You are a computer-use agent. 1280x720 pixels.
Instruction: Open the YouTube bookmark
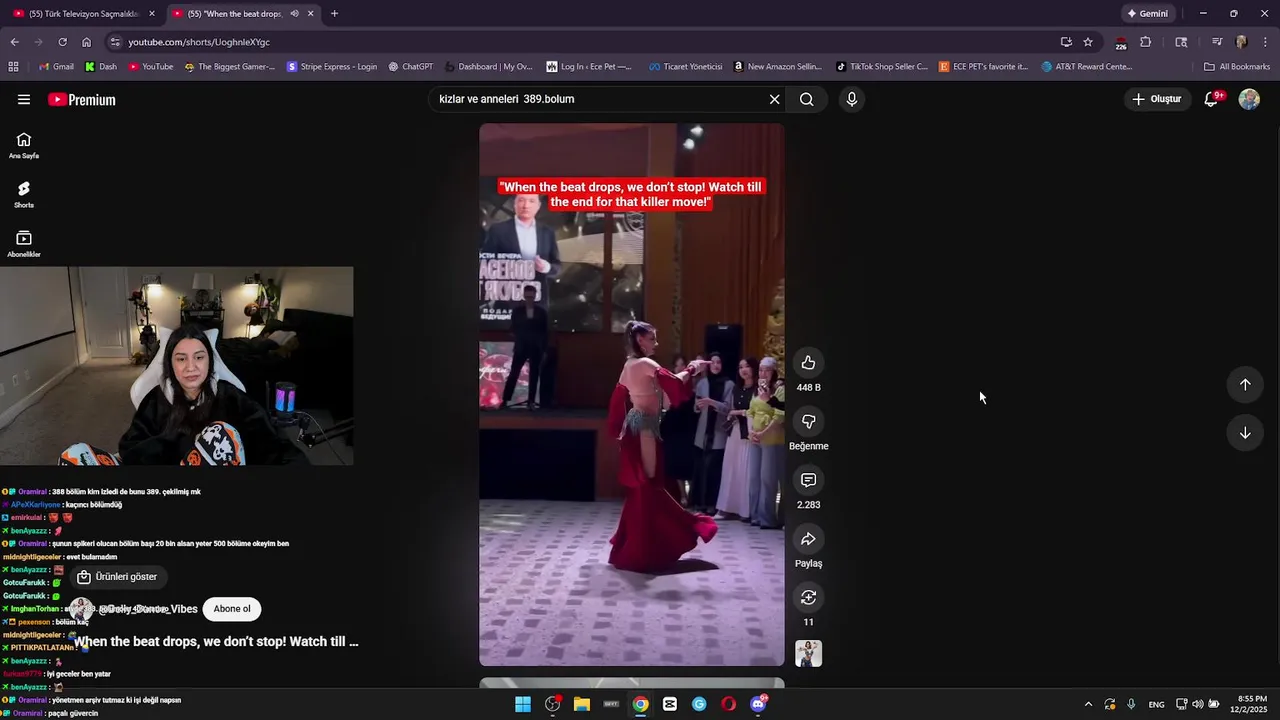[x=151, y=67]
